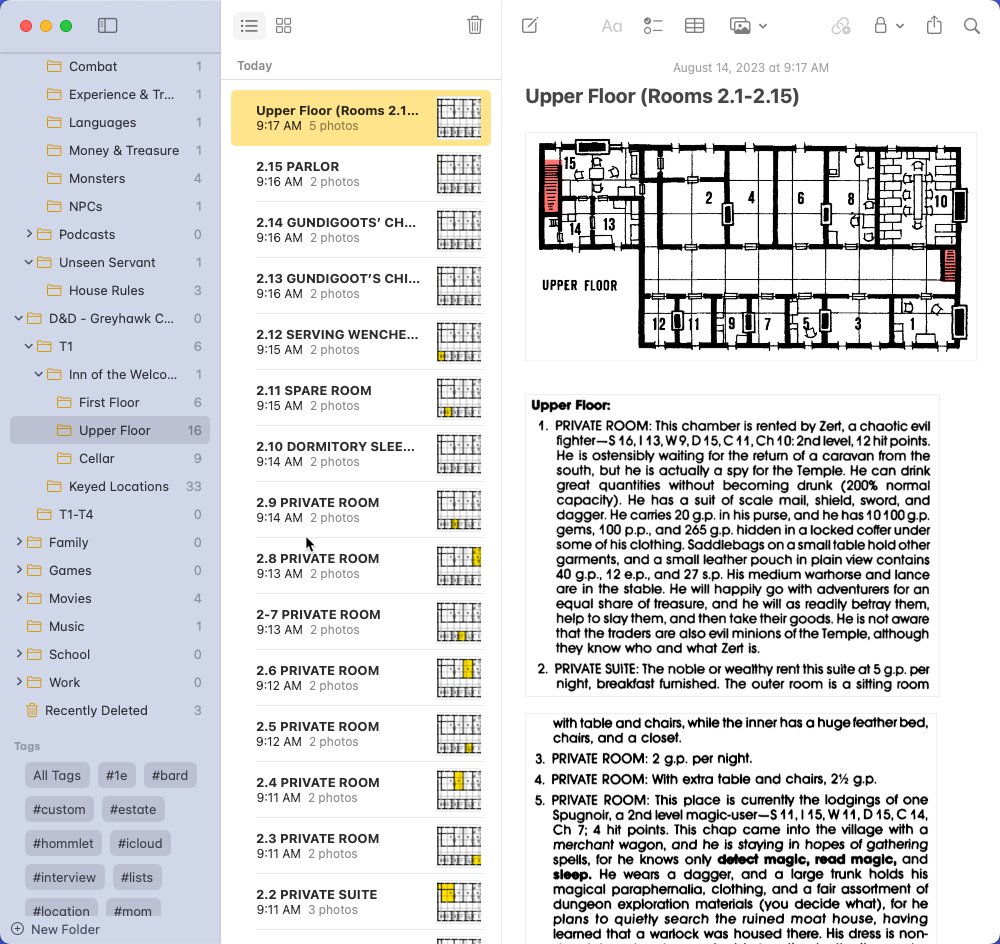Select the #interview tag
Screen dimensions: 1000x944
point(64,877)
